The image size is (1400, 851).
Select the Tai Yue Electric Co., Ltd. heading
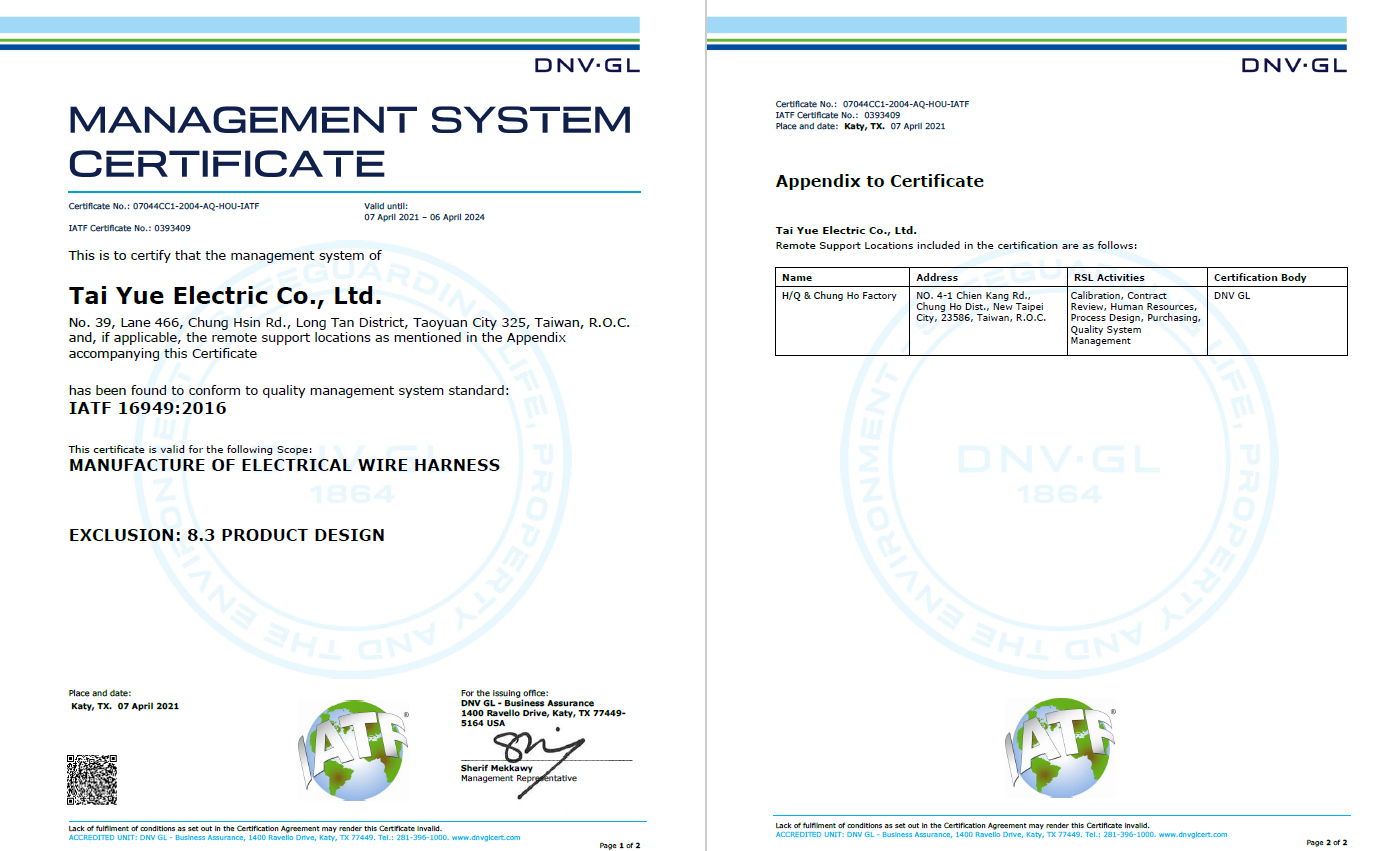(x=225, y=296)
